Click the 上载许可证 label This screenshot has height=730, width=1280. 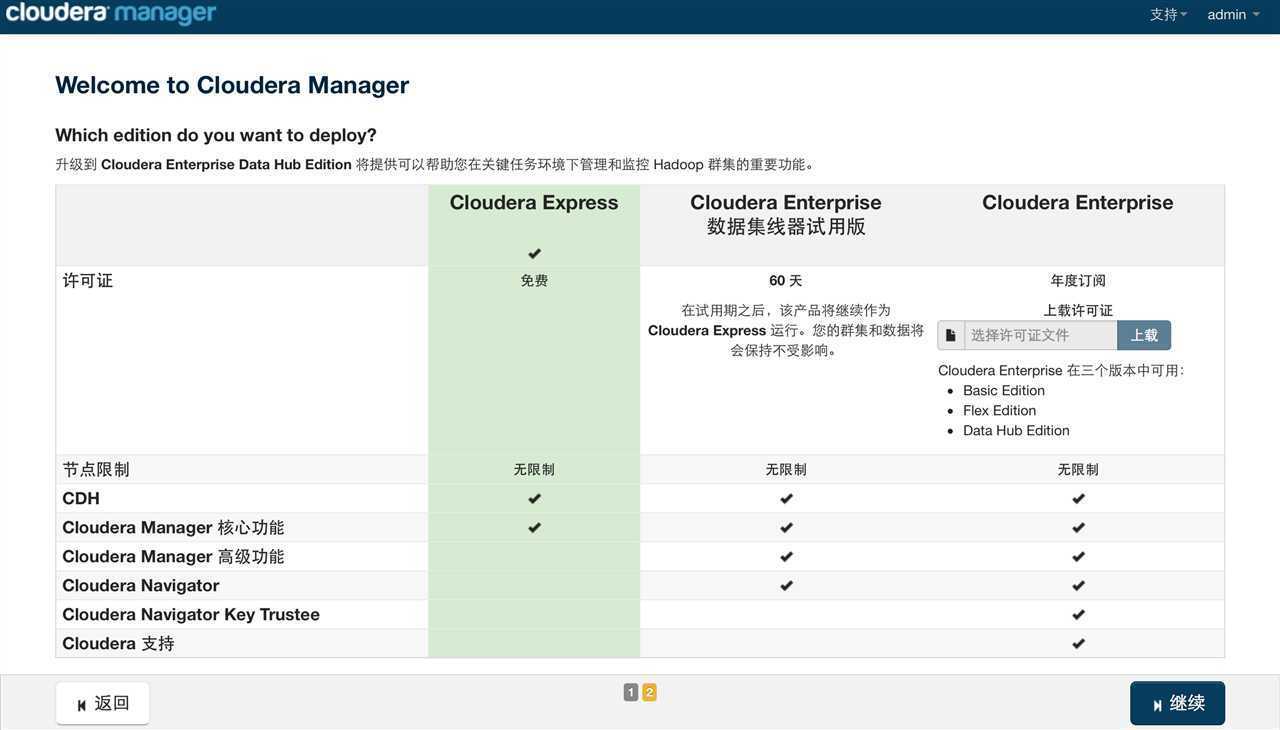pyautogui.click(x=1078, y=310)
